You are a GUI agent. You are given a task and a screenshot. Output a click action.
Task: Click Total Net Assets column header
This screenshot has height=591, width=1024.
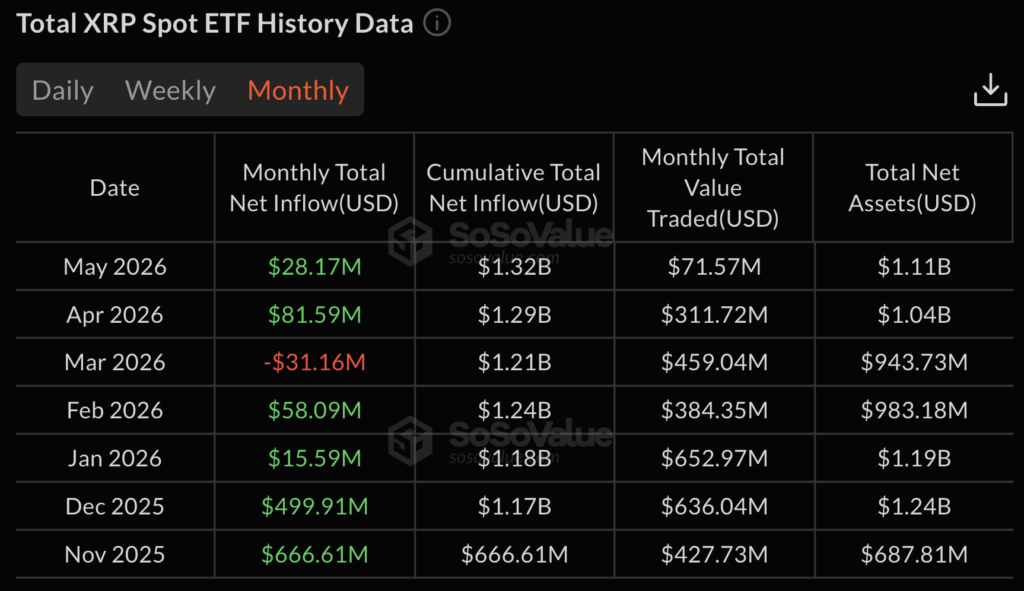[x=912, y=188]
